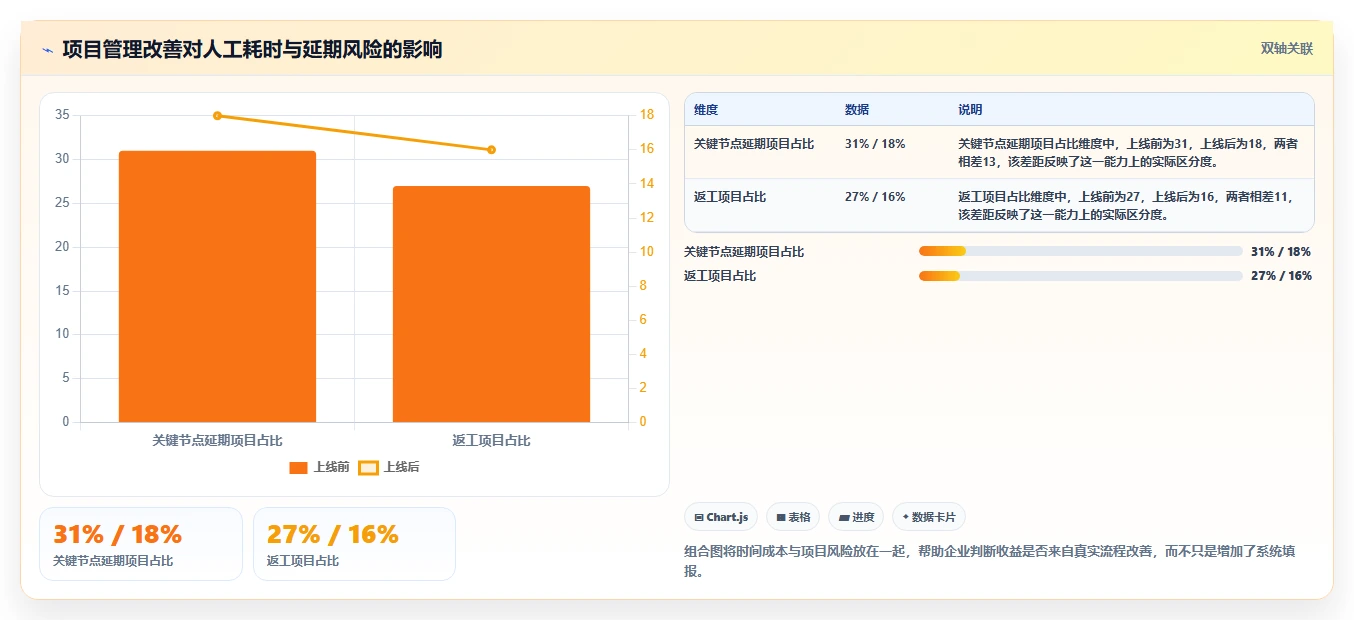Click table data cell 27% / 16%
Screen dimensions: 1354x620
pos(875,197)
